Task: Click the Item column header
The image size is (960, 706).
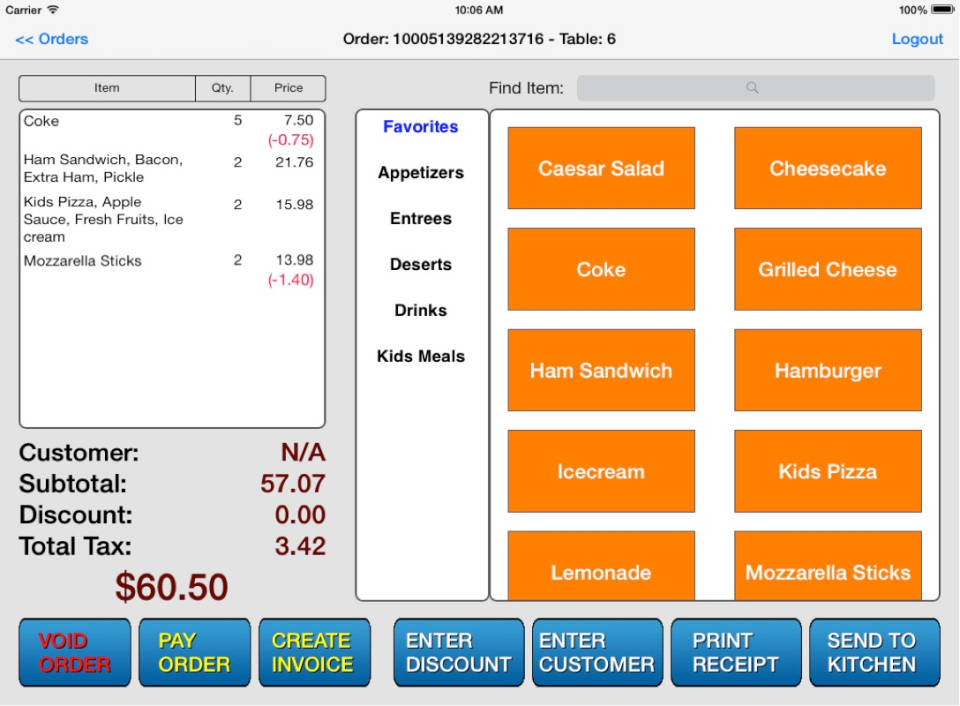Action: point(107,88)
